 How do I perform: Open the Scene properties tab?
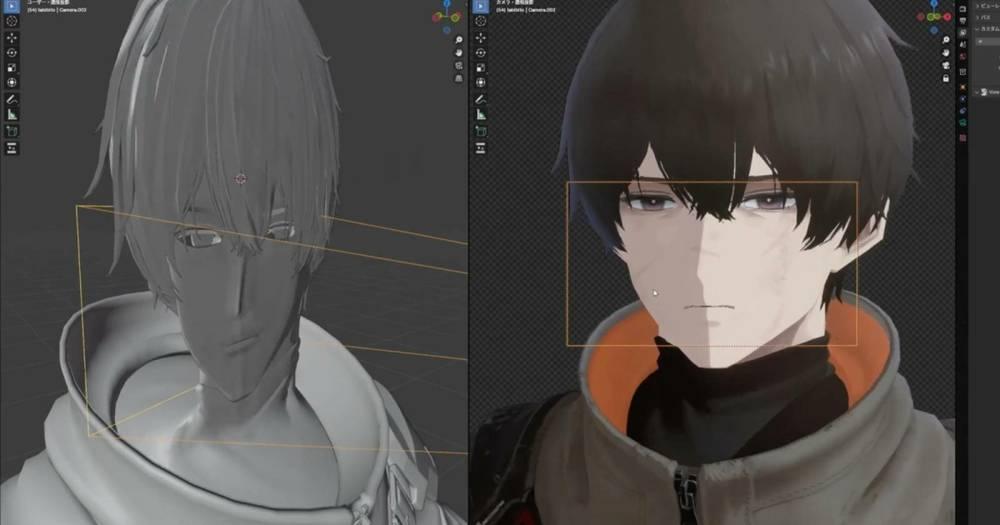(x=963, y=44)
